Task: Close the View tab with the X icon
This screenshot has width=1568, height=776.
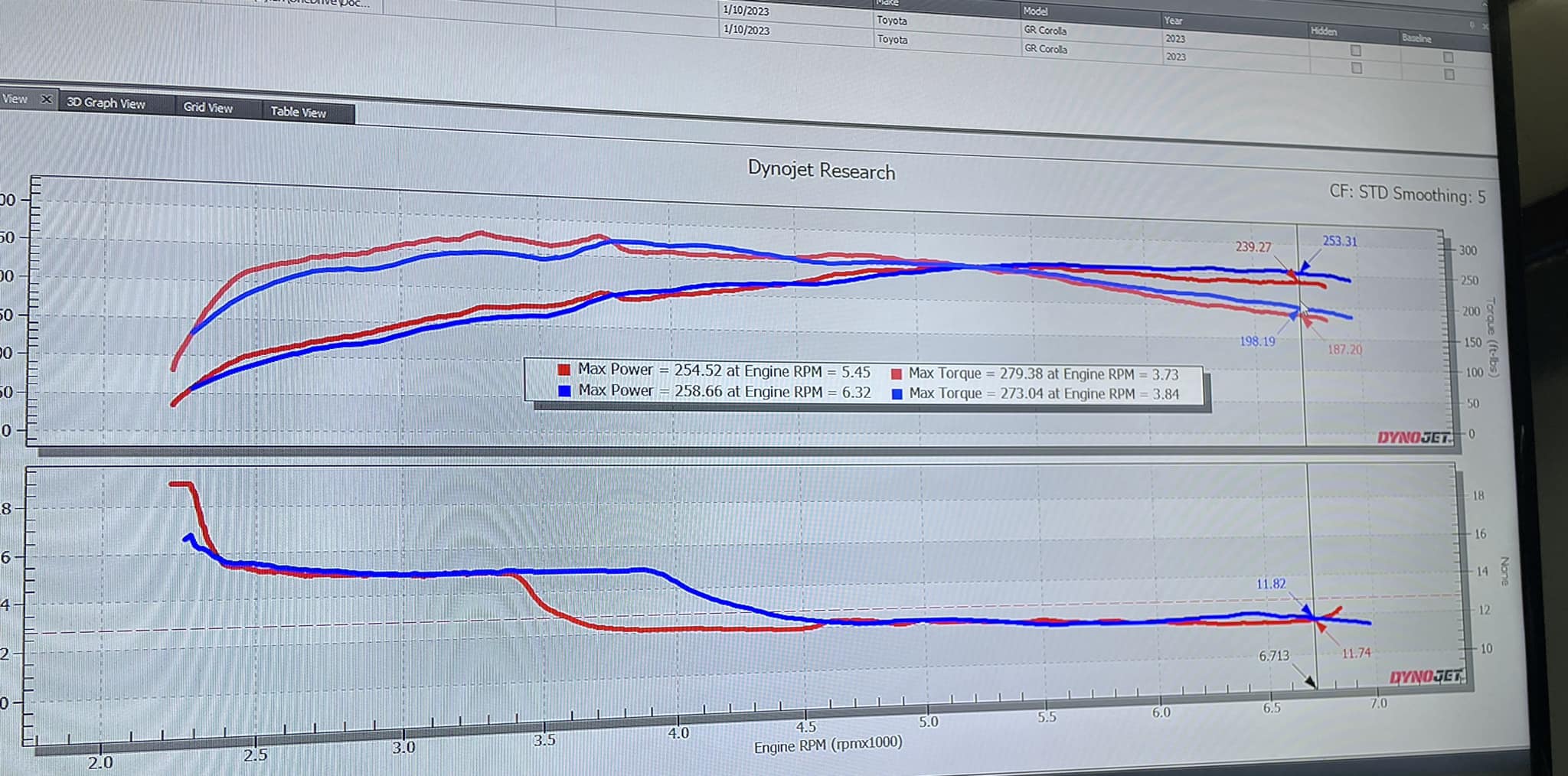Action: pos(46,99)
